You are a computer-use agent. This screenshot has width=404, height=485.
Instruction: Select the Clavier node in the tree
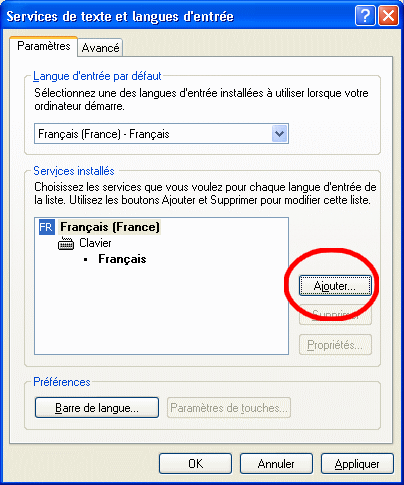[95, 243]
